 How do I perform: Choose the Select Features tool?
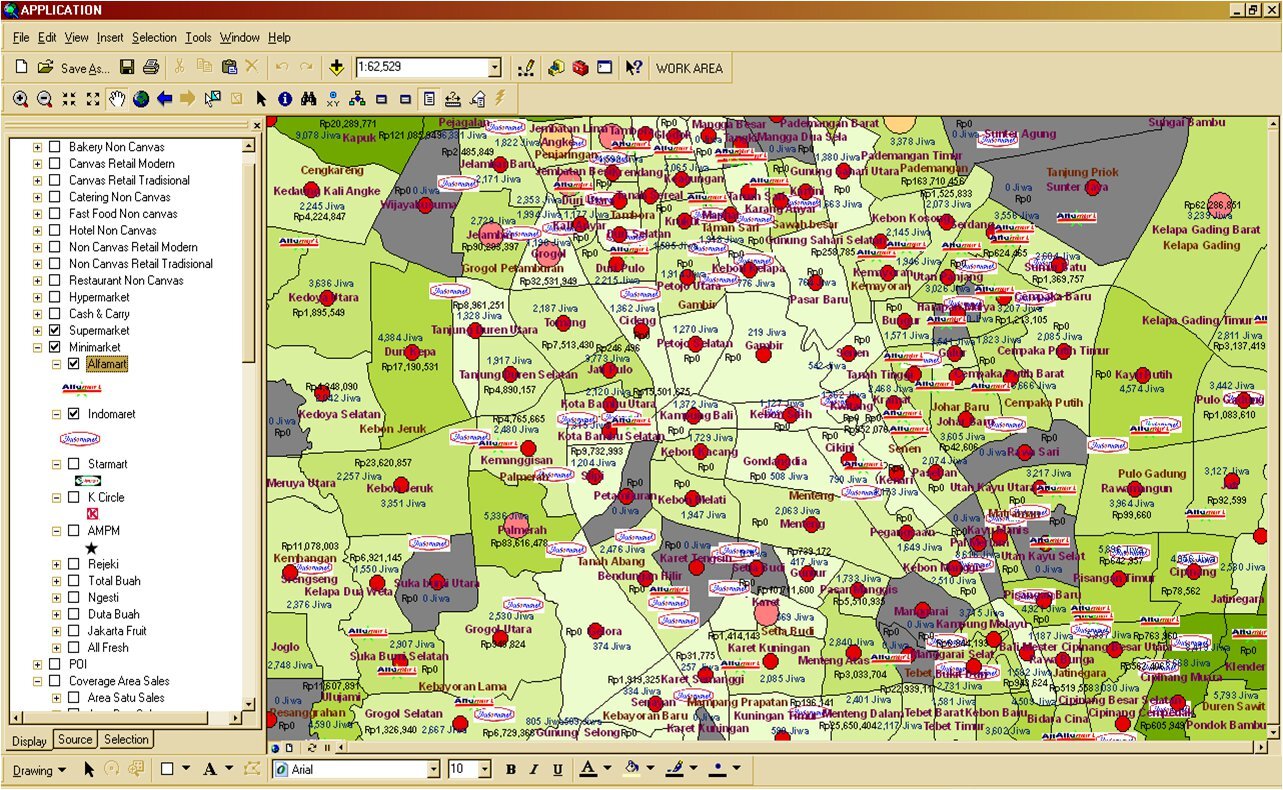coord(213,99)
